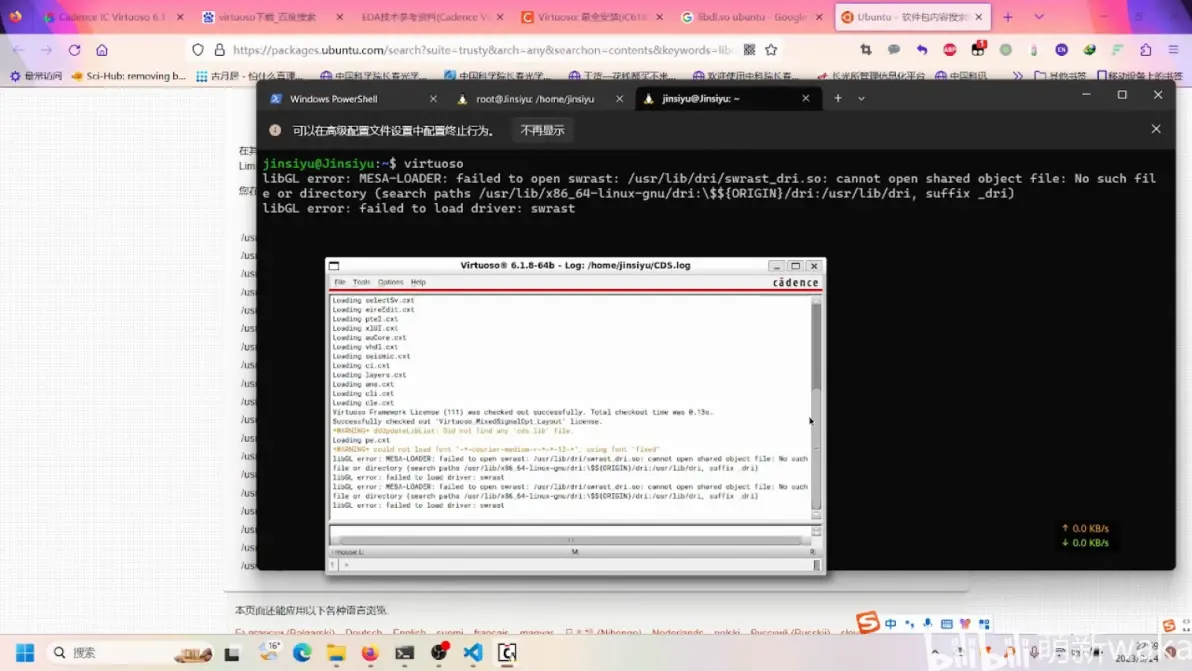Close the root@Jinsiyu terminal tab
This screenshot has height=671, width=1192.
pos(620,99)
